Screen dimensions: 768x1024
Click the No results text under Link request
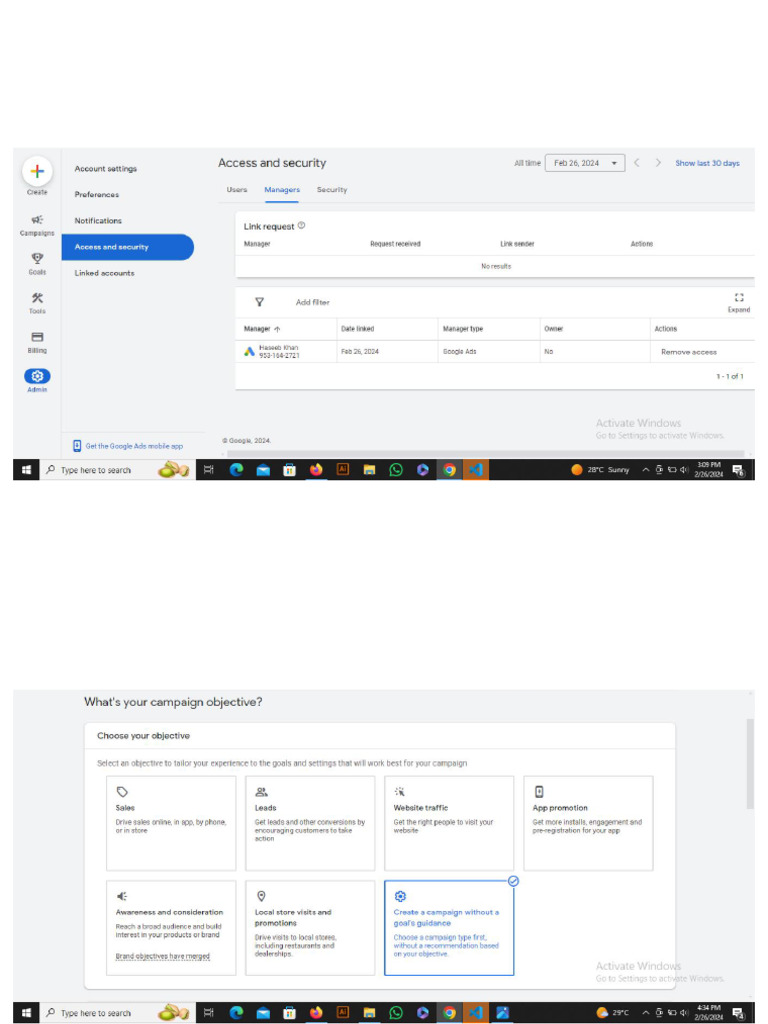click(496, 266)
